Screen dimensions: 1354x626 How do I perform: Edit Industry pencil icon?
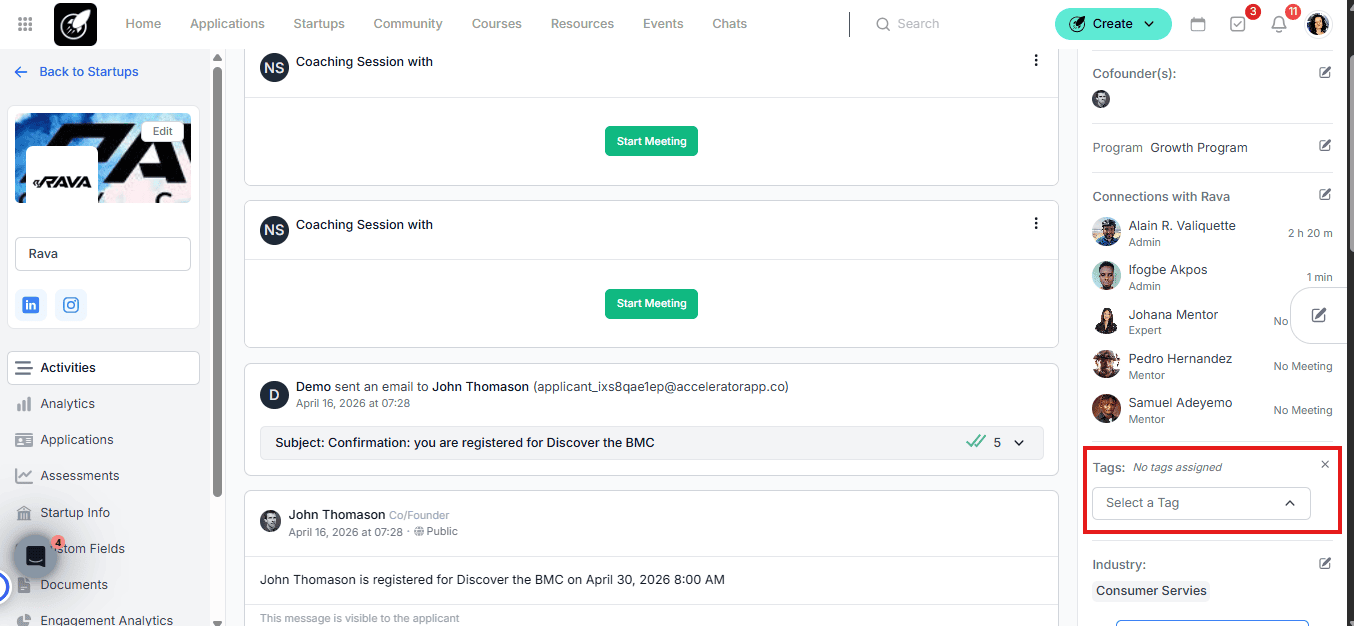(1325, 564)
